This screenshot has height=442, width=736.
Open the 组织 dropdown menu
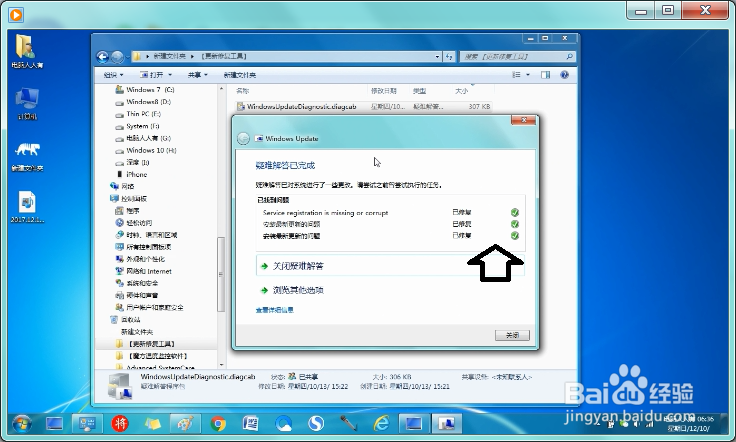click(113, 75)
